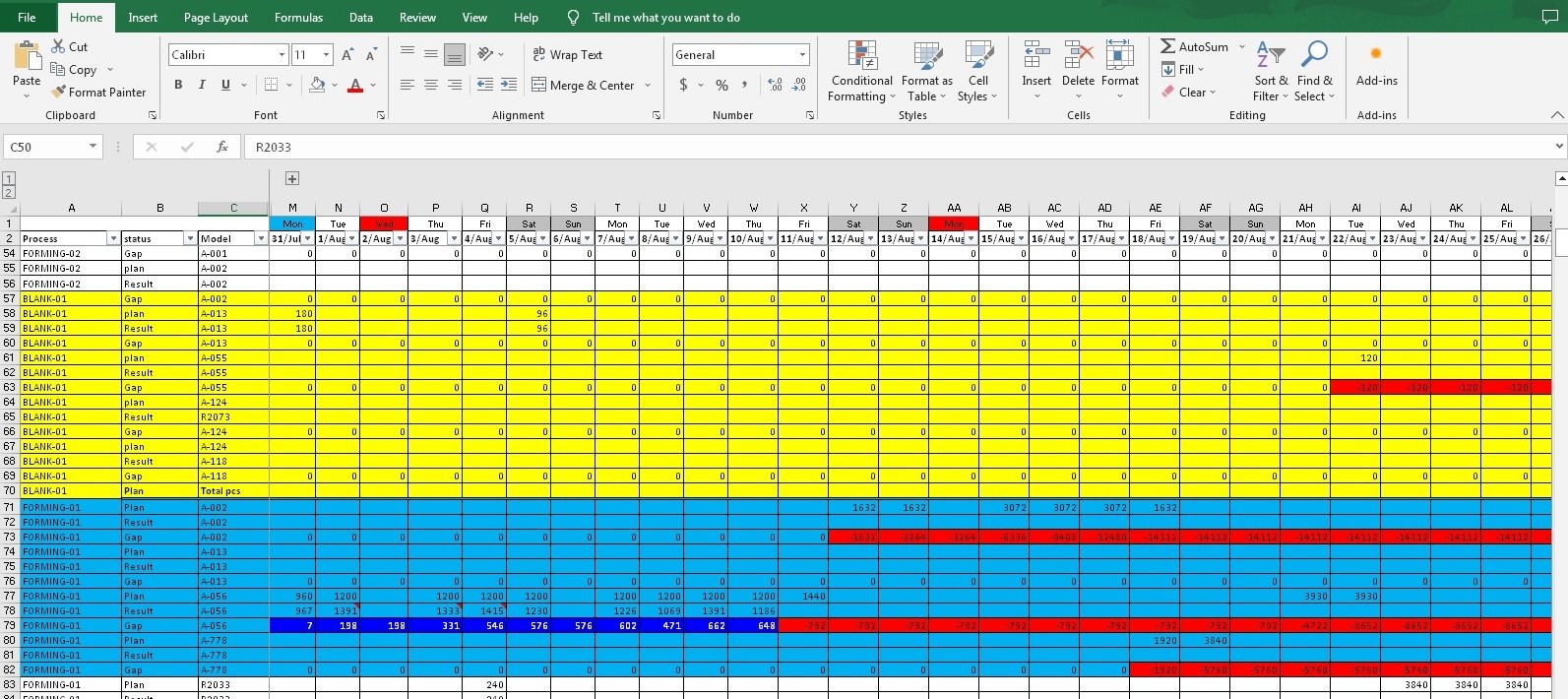Switch to the Formulas tab
This screenshot has height=699, width=1568.
298,18
